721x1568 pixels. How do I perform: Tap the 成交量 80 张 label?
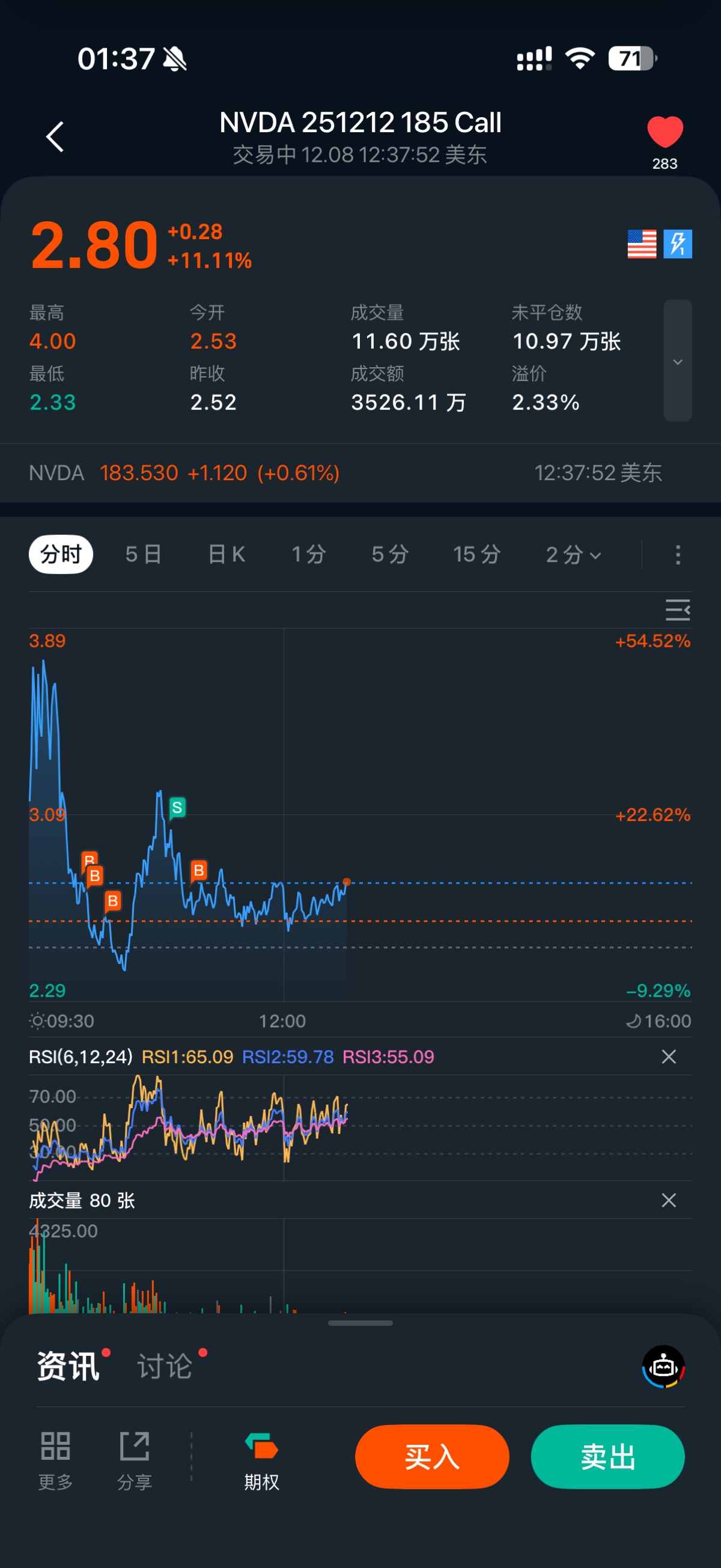[x=82, y=1200]
